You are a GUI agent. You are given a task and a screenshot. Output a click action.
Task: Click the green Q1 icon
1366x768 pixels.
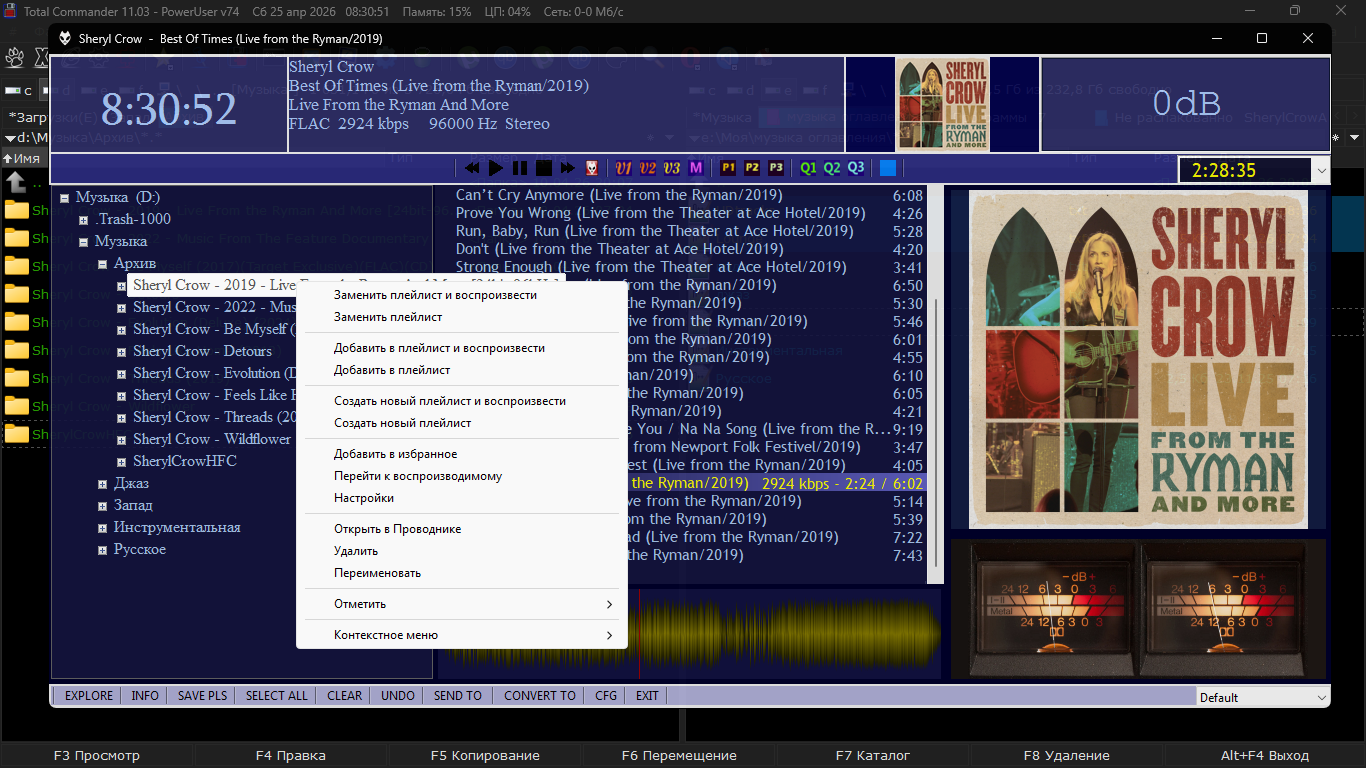click(x=808, y=168)
